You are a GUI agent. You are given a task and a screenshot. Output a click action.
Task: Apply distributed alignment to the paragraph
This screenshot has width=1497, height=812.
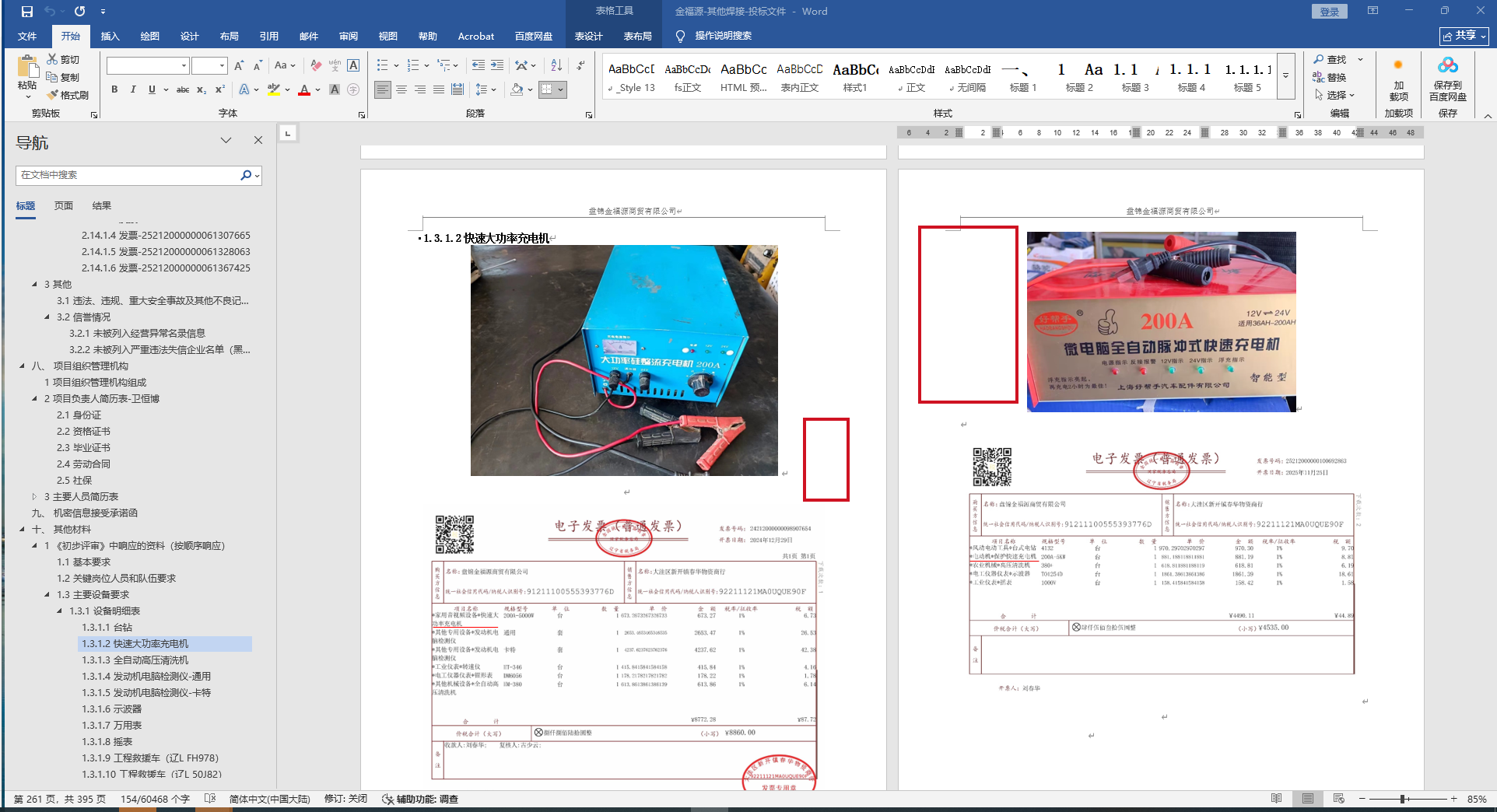click(x=458, y=89)
